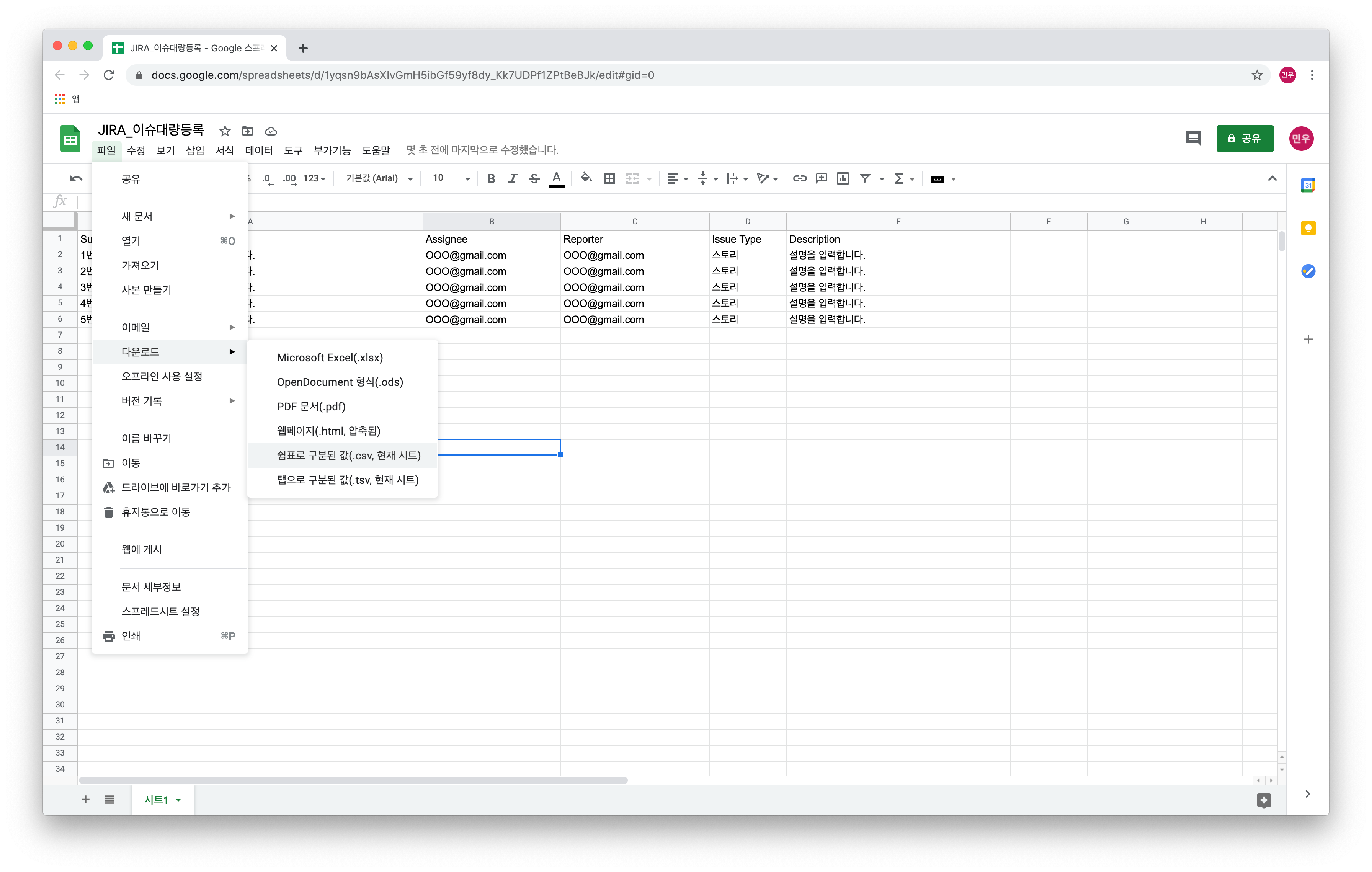This screenshot has height=872, width=1372.
Task: Select 쉼표로 구분된 값(.csv) download option
Action: pos(348,456)
